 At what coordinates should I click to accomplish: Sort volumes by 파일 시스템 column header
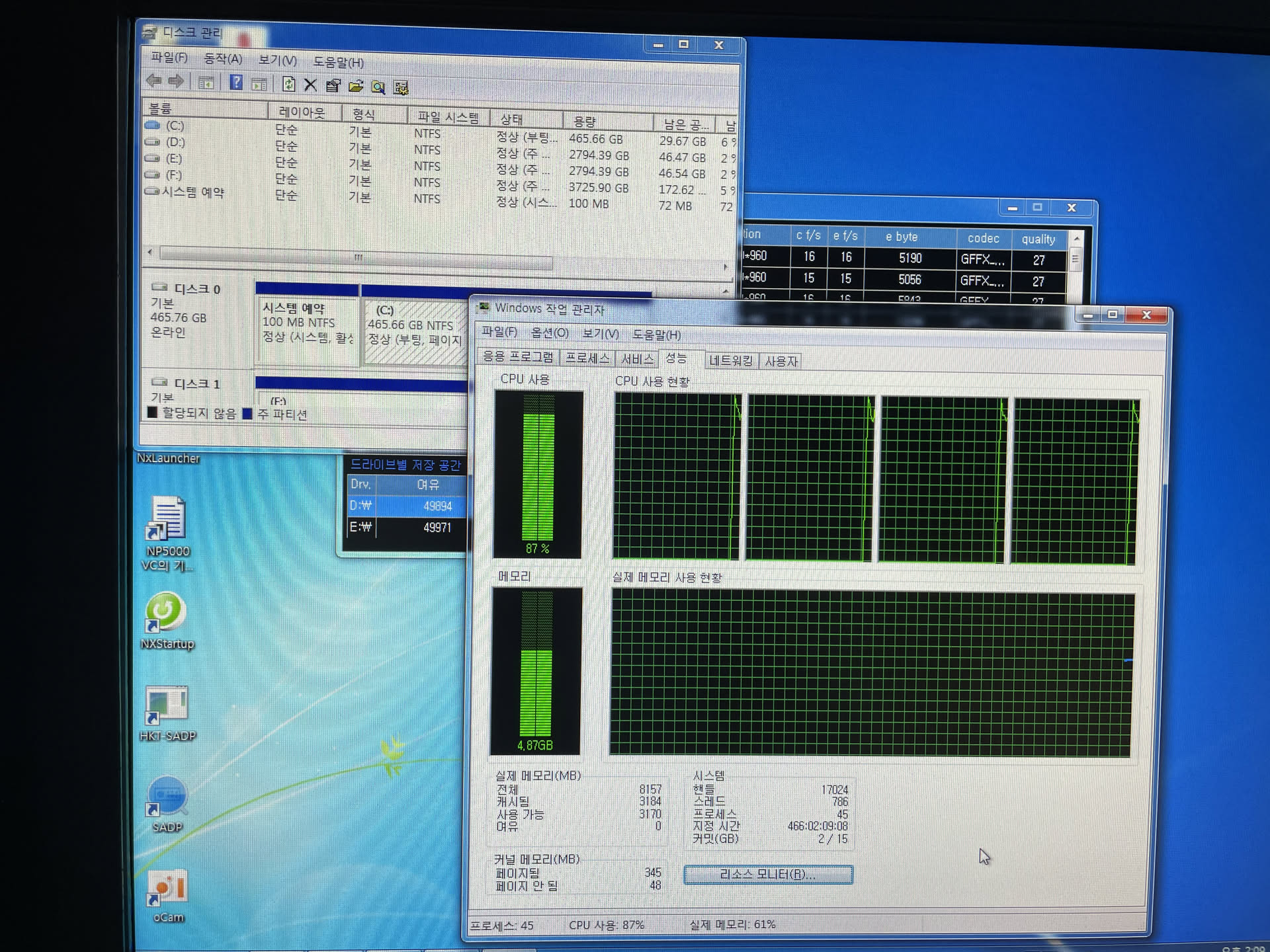448,117
